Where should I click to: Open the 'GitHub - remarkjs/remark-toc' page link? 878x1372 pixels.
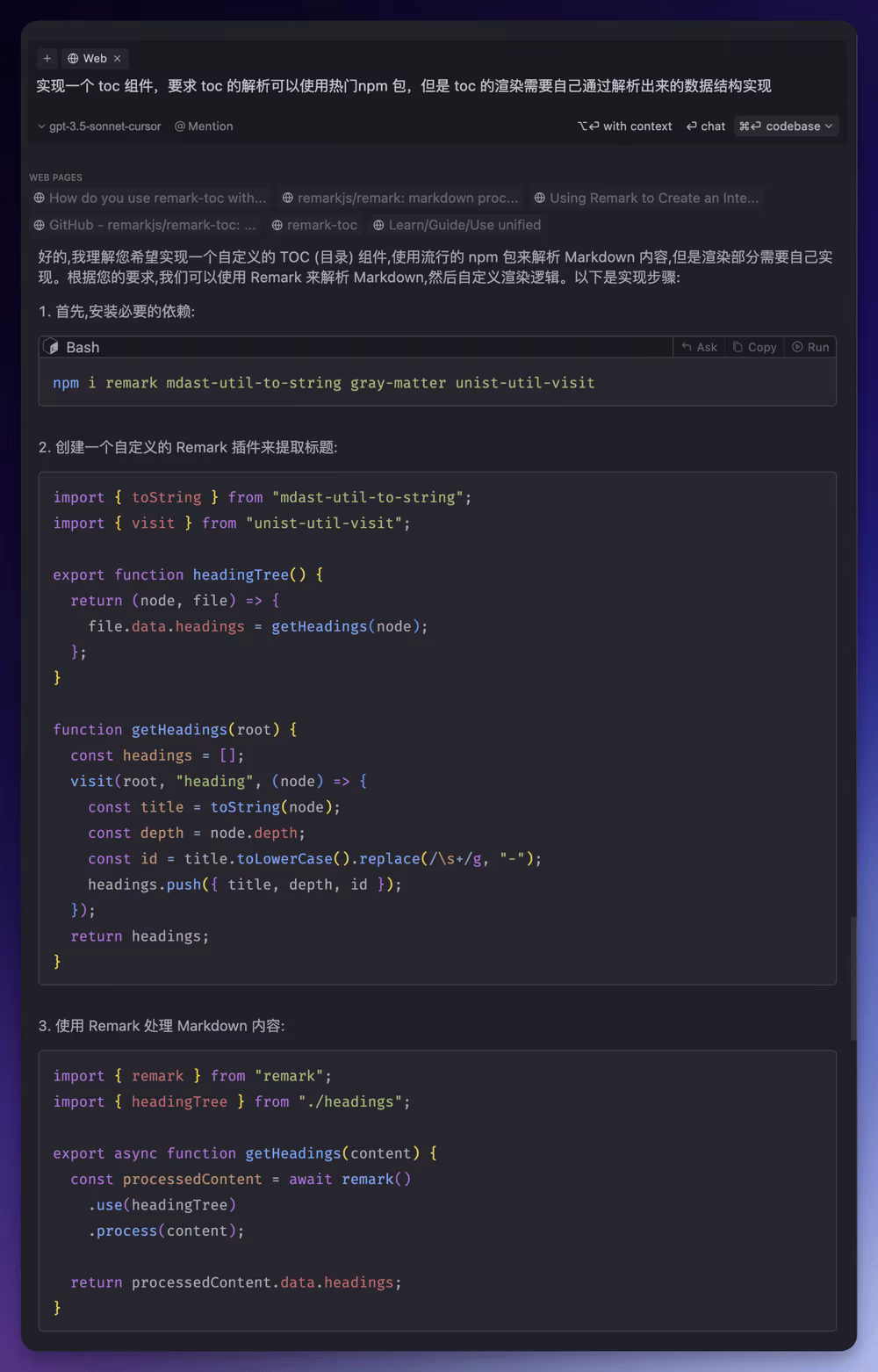tap(145, 226)
